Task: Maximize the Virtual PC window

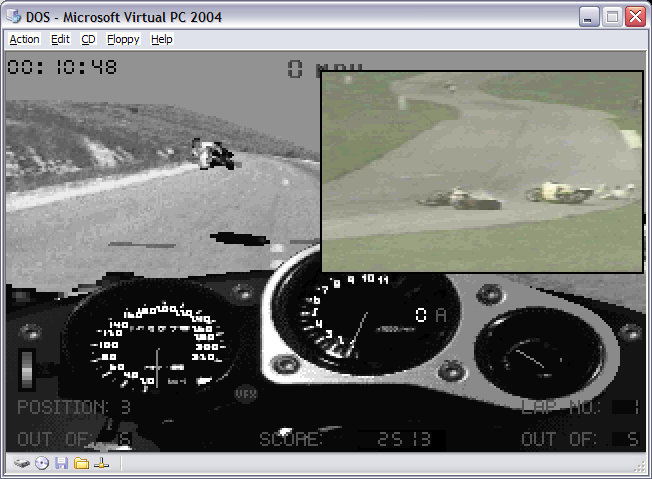Action: pos(612,17)
